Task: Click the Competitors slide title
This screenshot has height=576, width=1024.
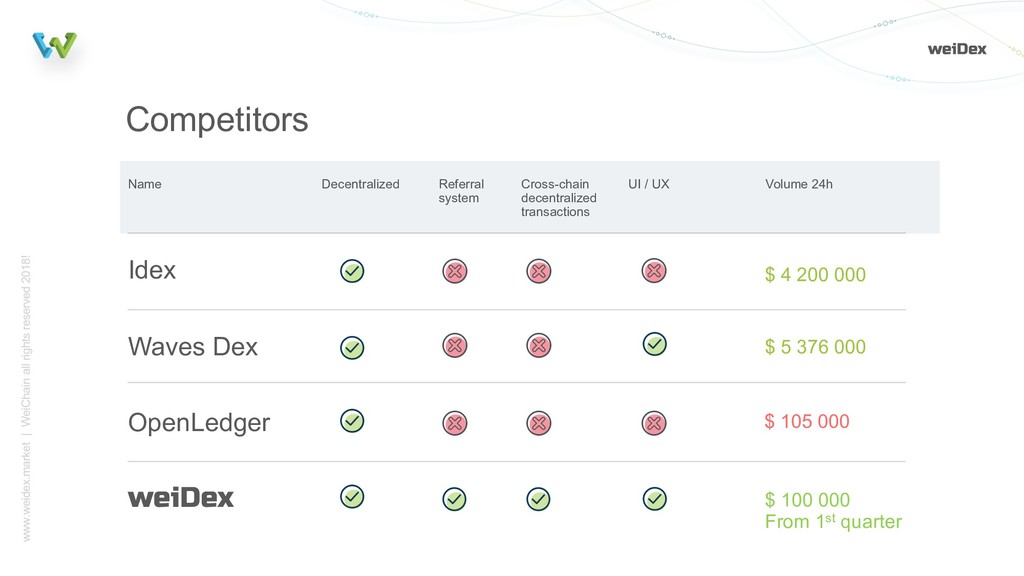Action: 217,120
